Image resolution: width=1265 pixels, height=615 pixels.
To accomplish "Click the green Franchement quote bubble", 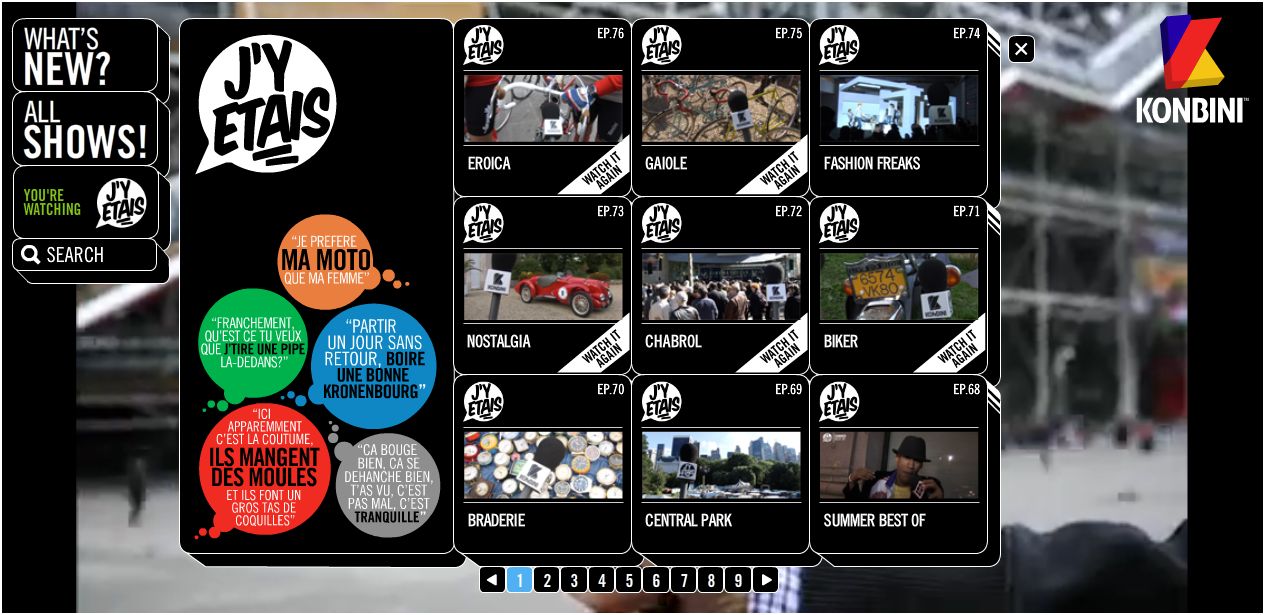I will [253, 345].
